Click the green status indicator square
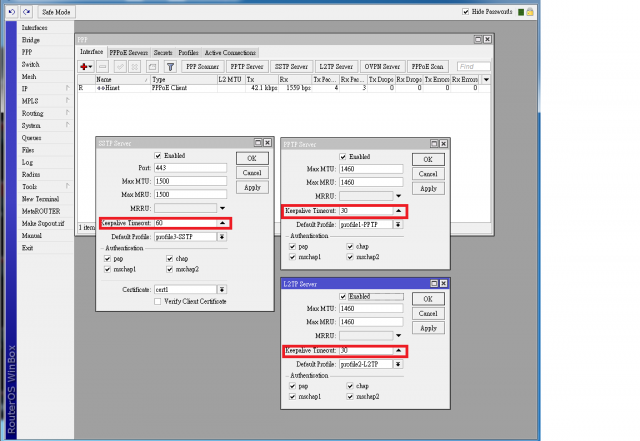The width and height of the screenshot is (640, 441). (521, 12)
